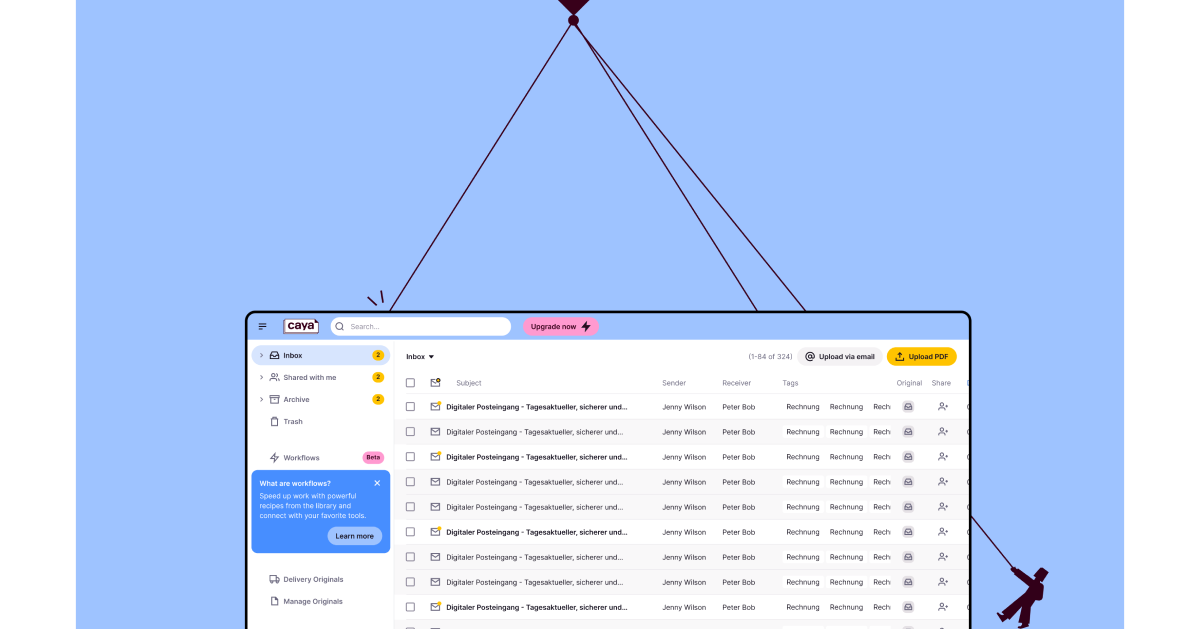Click the unread envelope icon in the first email row
The image size is (1200, 629).
pyautogui.click(x=435, y=406)
